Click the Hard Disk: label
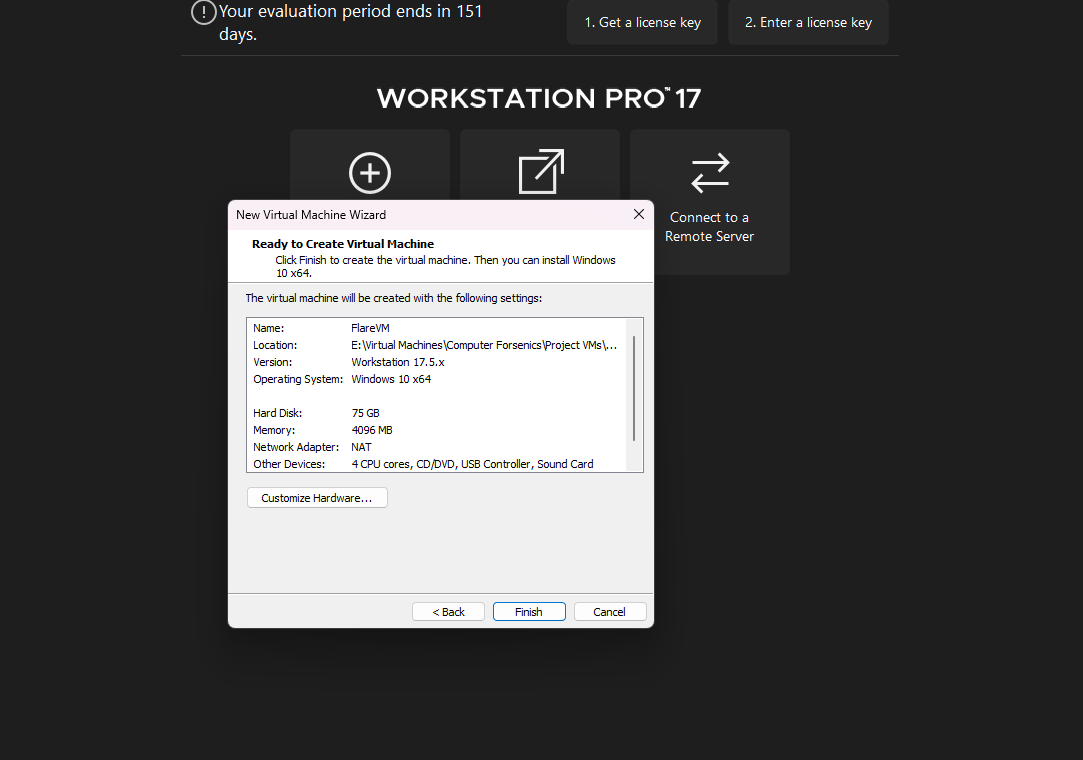The image size is (1083, 760). tap(278, 413)
